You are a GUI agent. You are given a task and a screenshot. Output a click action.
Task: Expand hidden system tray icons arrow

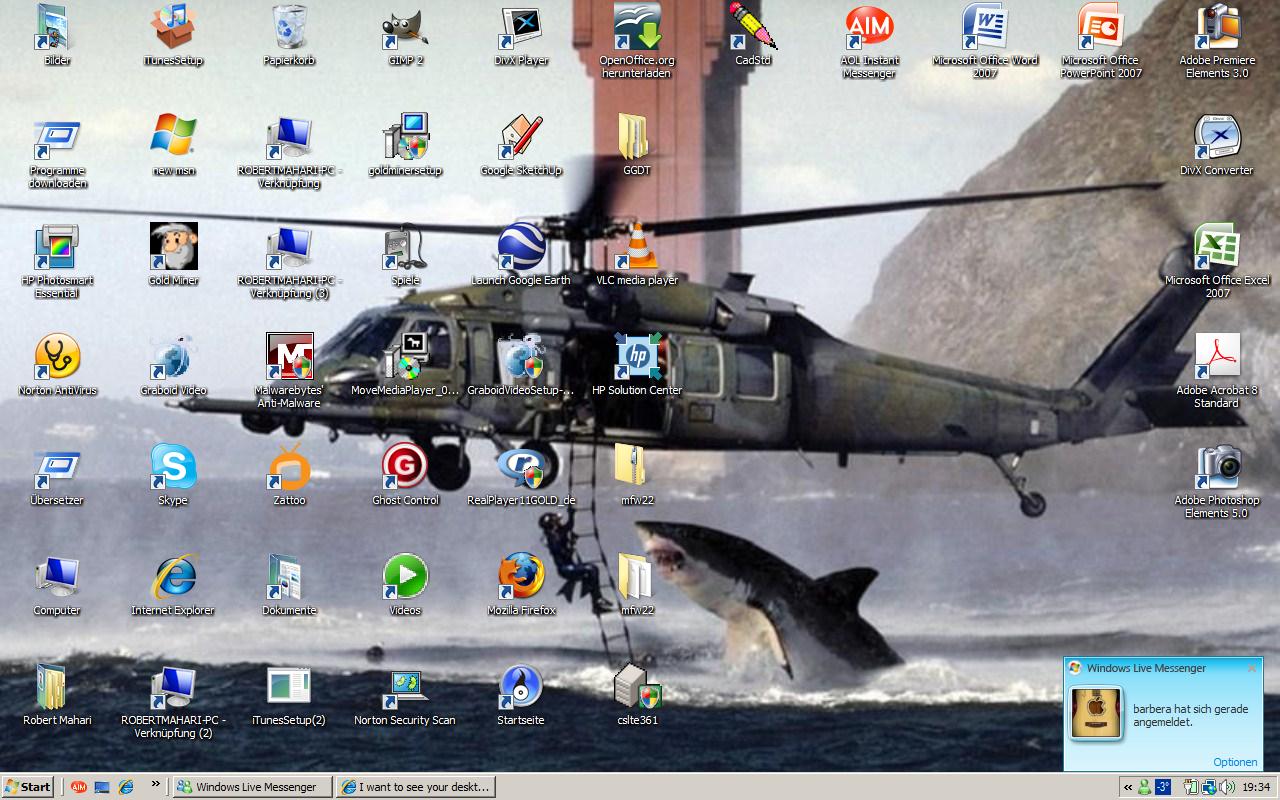coord(1129,787)
